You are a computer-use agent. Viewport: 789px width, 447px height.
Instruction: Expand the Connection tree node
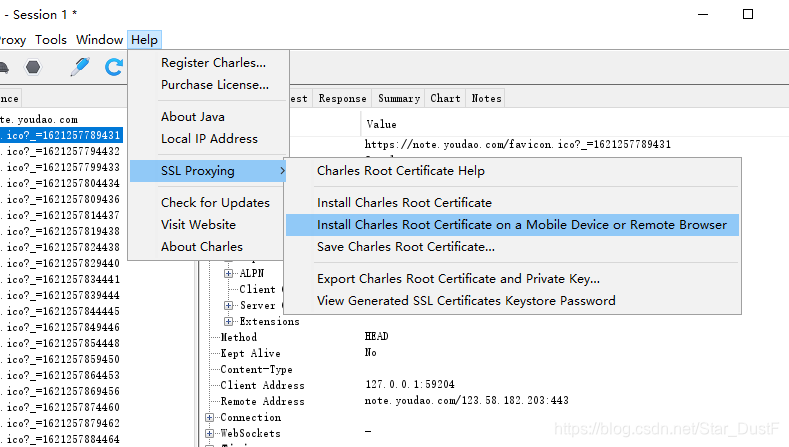[209, 418]
